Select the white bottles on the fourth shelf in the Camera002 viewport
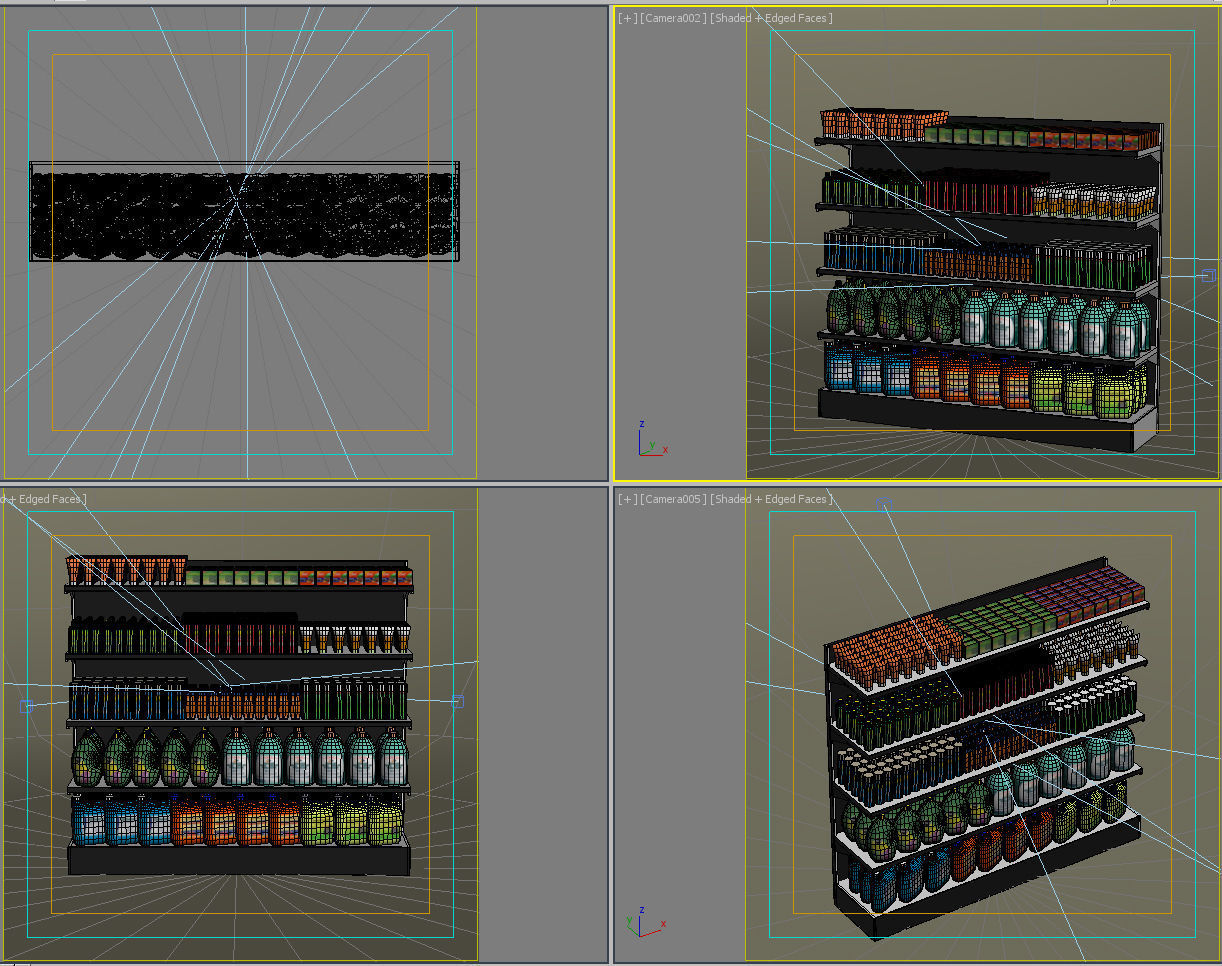 pyautogui.click(x=1055, y=322)
